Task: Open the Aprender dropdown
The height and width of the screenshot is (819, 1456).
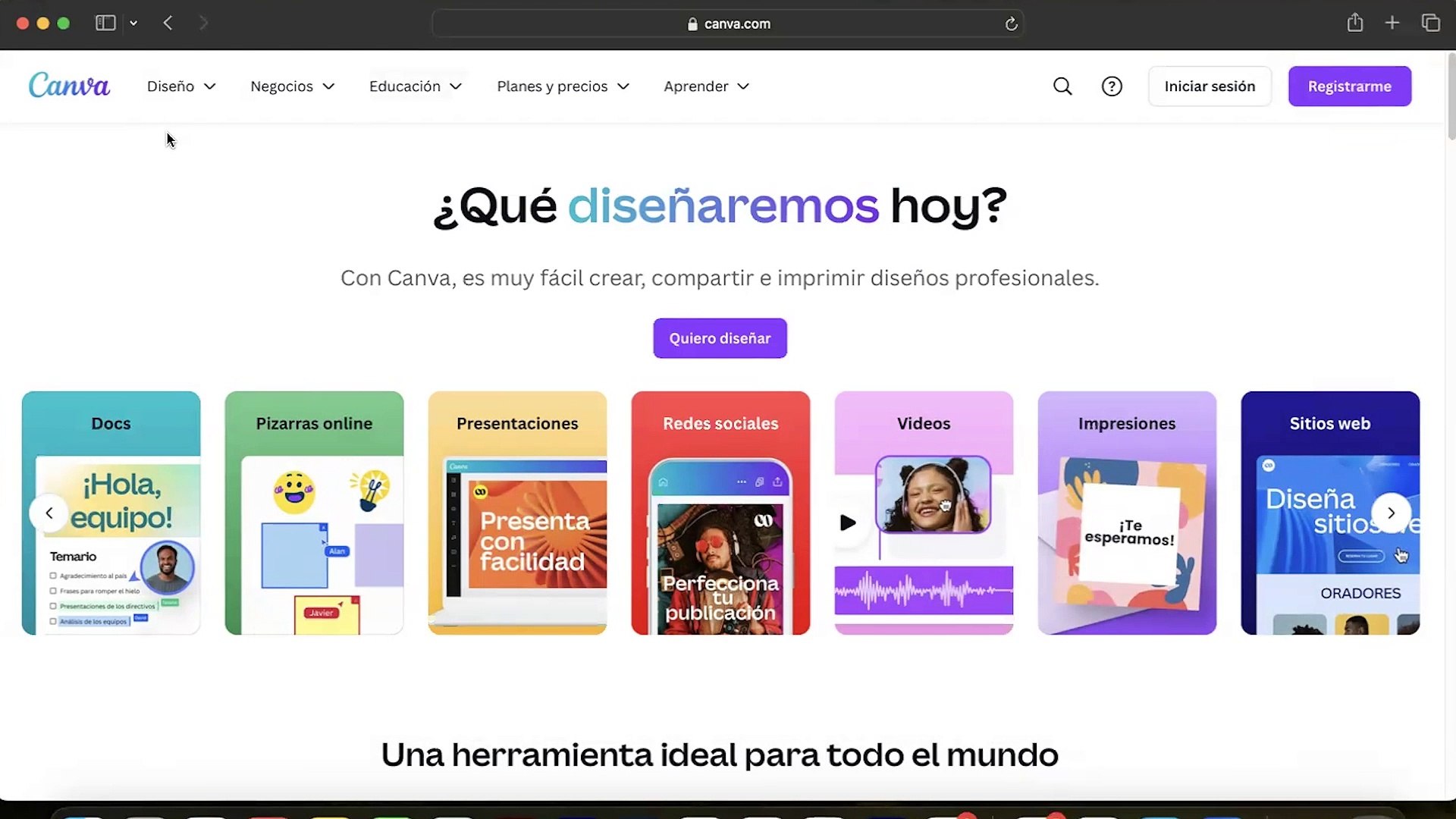Action: 705,86
